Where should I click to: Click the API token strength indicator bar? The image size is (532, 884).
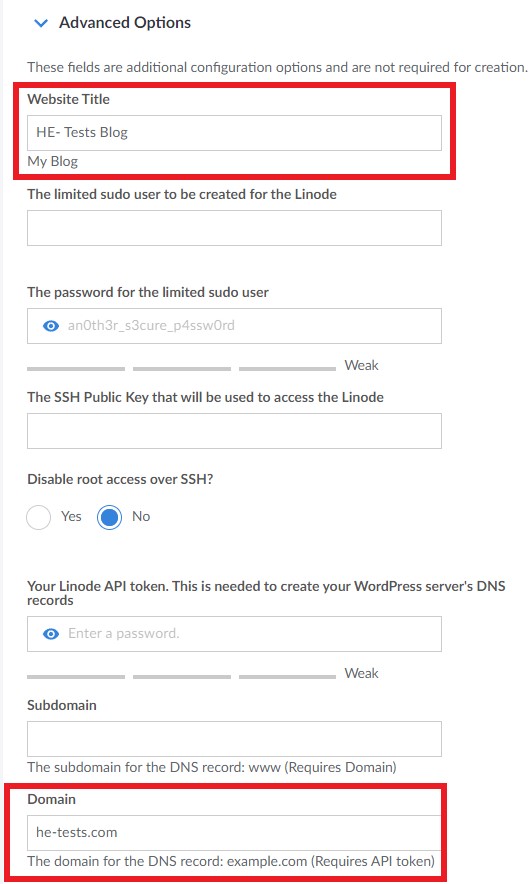tap(181, 677)
